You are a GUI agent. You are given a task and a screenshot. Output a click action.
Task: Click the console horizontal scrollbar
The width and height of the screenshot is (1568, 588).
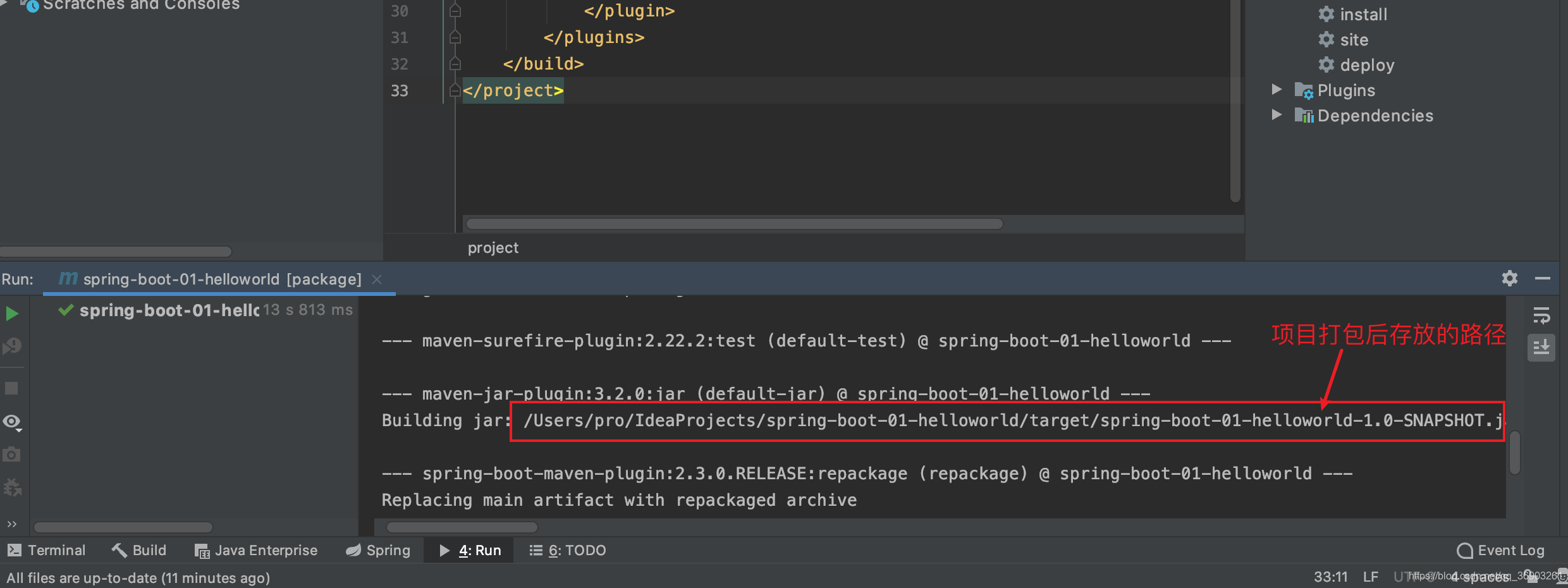click(x=462, y=527)
